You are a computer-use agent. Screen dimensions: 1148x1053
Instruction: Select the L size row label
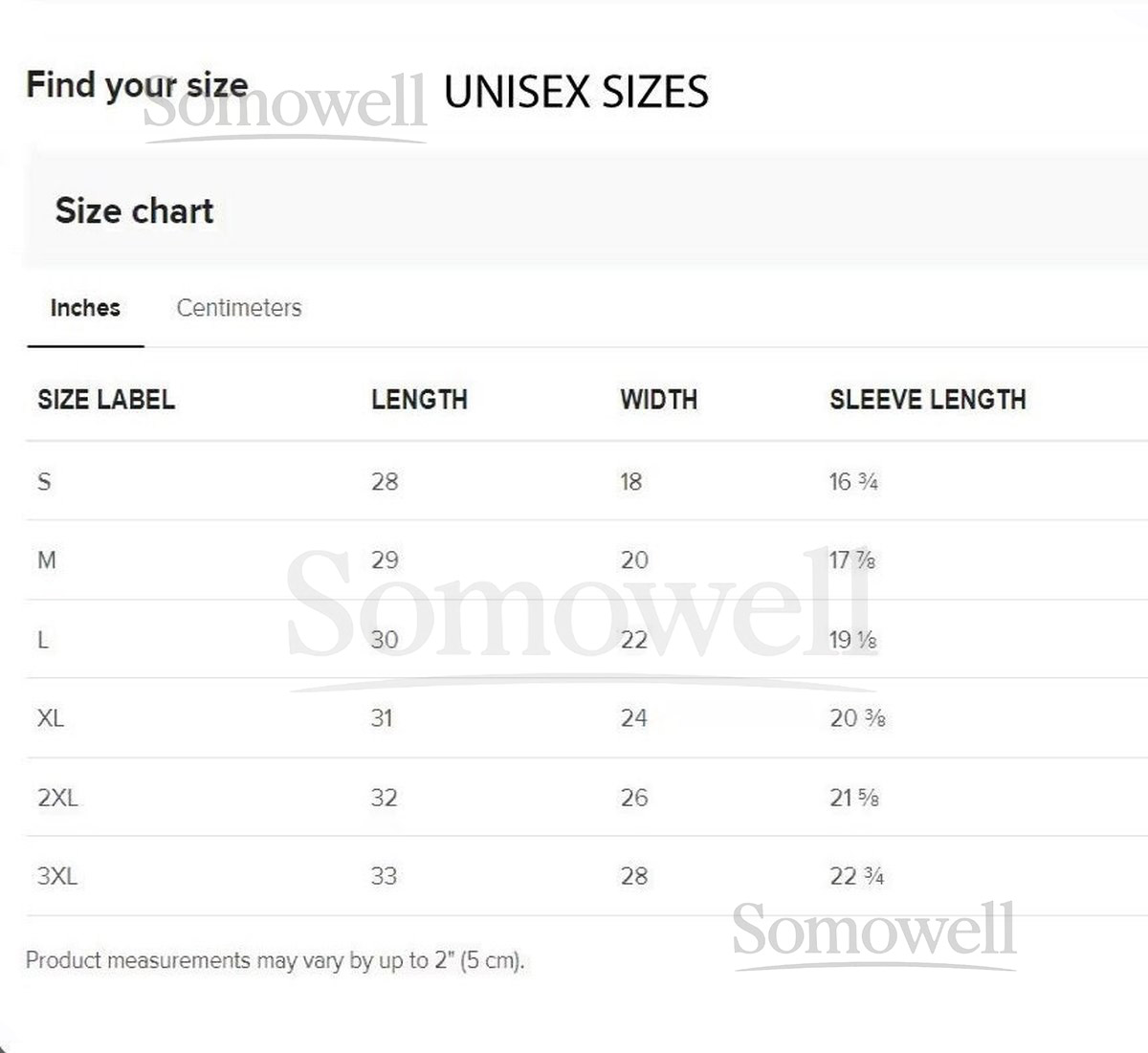(x=43, y=640)
